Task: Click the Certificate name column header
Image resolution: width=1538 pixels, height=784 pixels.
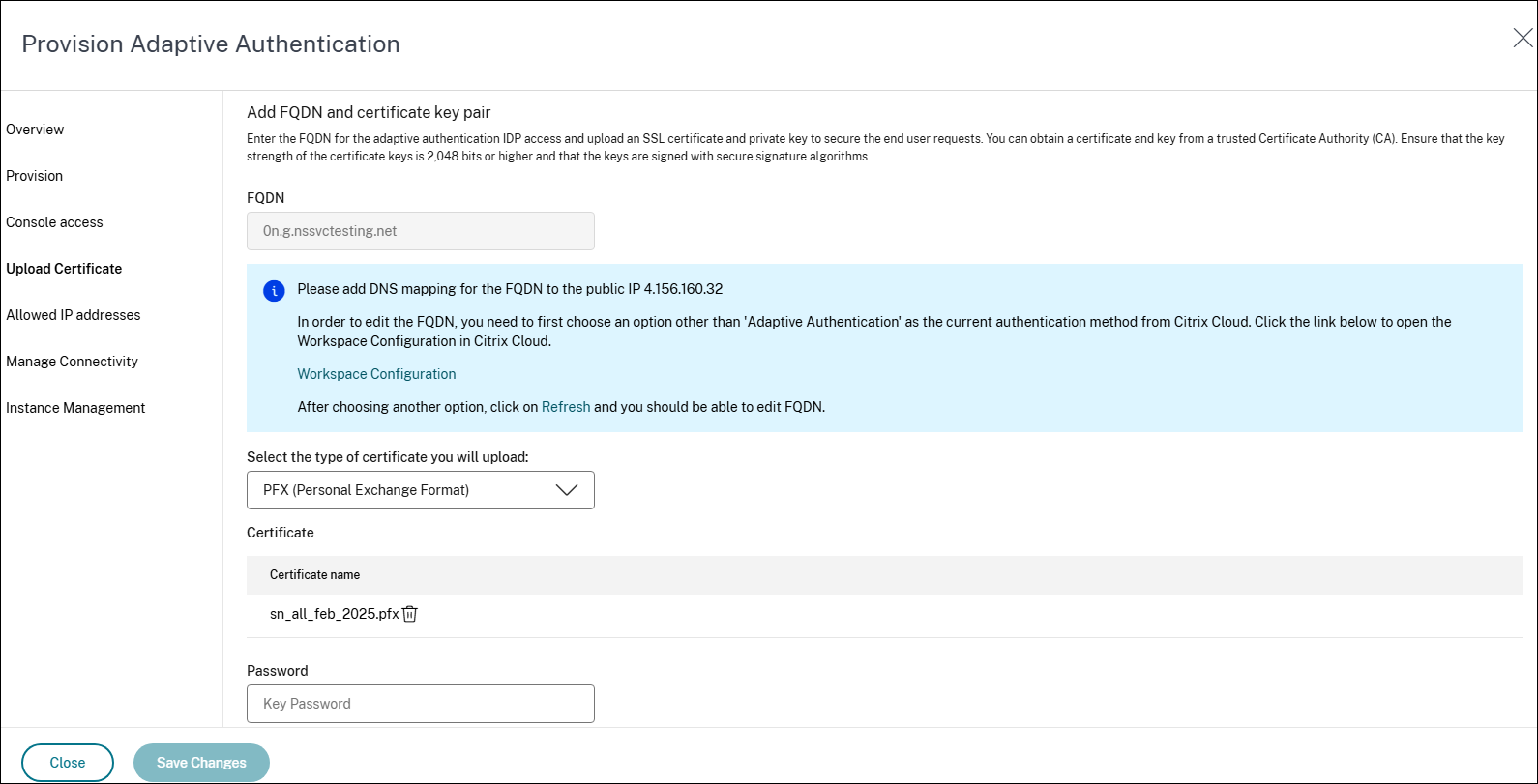Action: (314, 574)
